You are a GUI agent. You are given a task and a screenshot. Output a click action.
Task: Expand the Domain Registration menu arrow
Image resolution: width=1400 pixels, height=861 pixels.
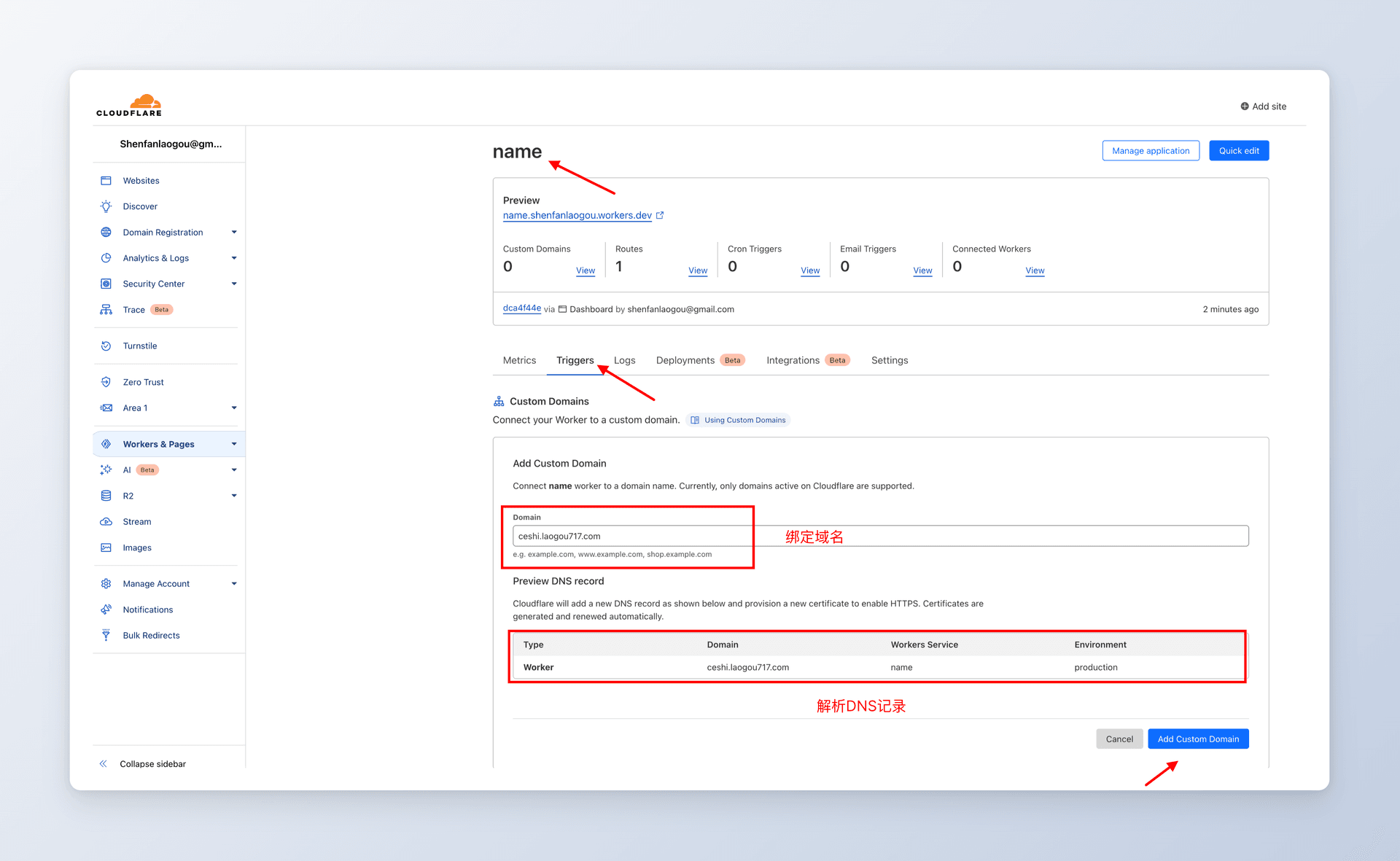[x=234, y=233]
